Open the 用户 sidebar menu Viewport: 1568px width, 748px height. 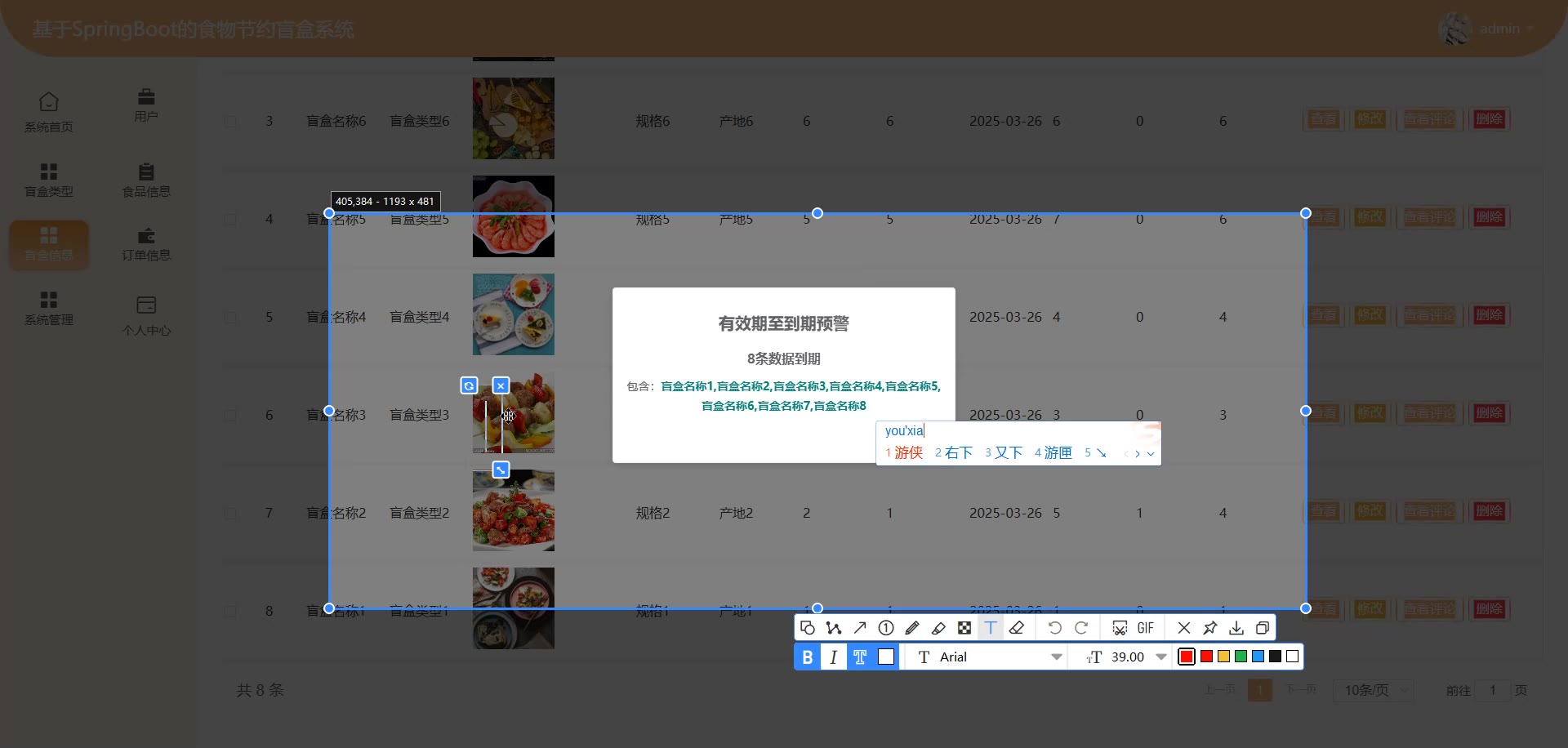coord(146,106)
